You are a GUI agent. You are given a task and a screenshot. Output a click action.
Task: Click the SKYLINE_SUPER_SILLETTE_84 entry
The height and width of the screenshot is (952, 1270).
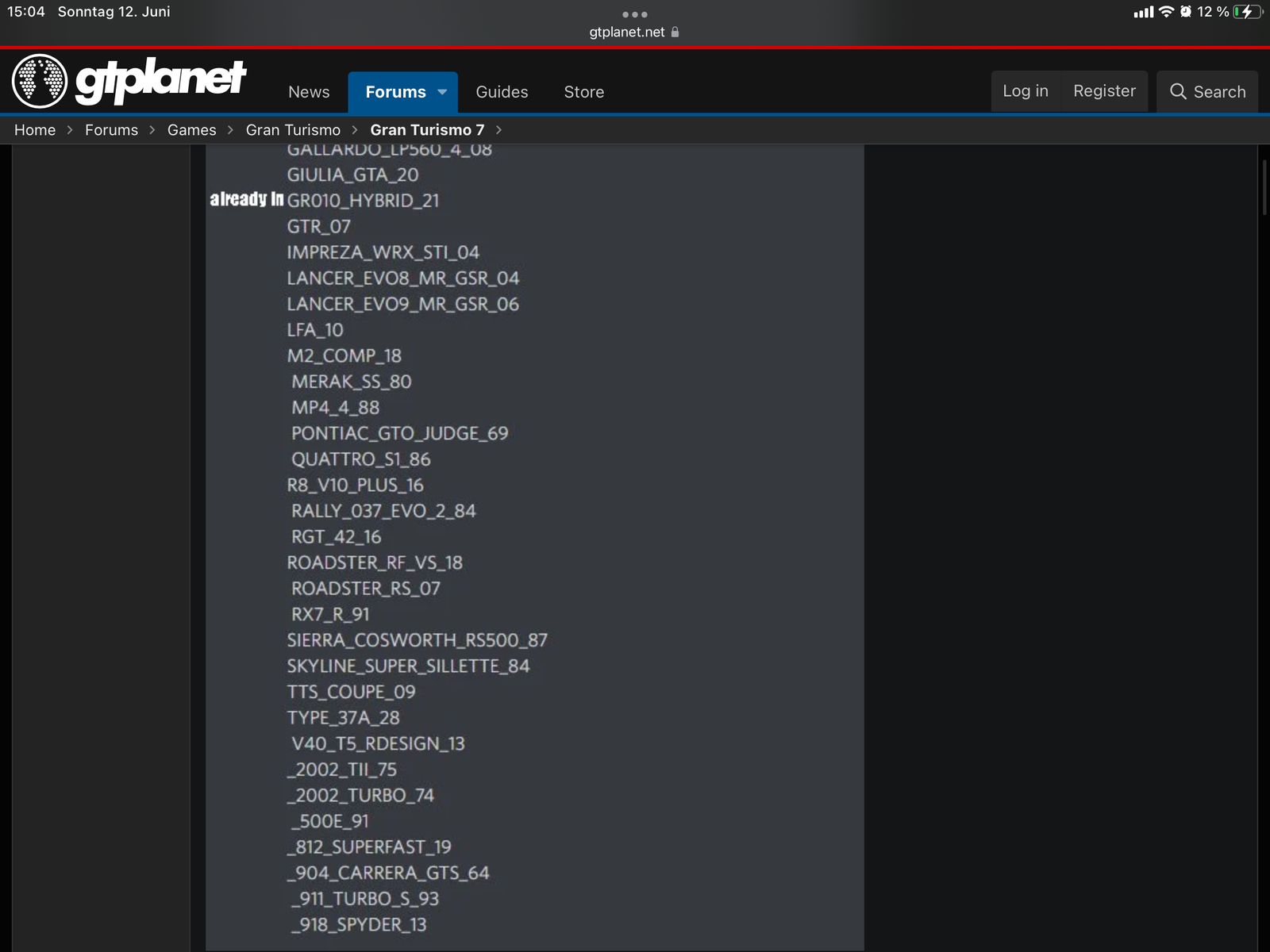408,666
